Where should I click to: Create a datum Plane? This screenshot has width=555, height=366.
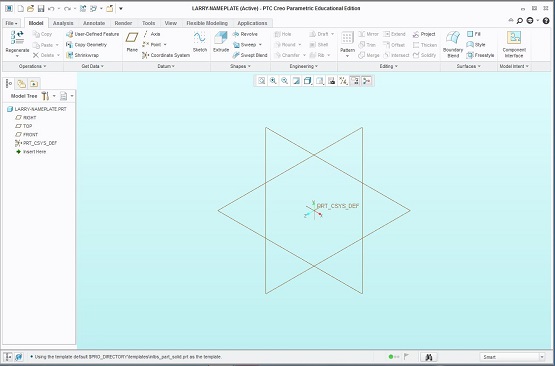[132, 42]
